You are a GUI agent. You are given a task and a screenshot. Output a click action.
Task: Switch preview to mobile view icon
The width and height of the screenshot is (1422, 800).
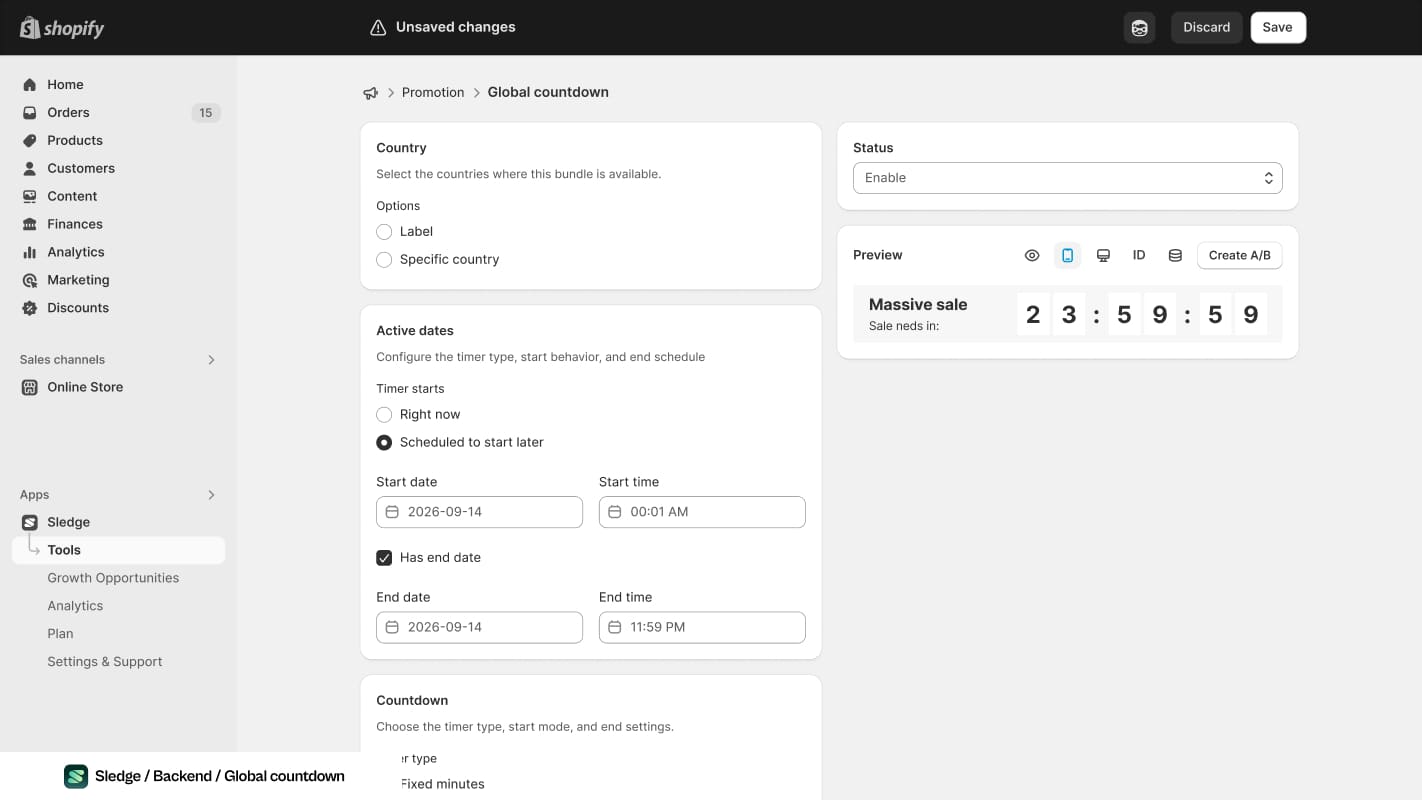1068,256
